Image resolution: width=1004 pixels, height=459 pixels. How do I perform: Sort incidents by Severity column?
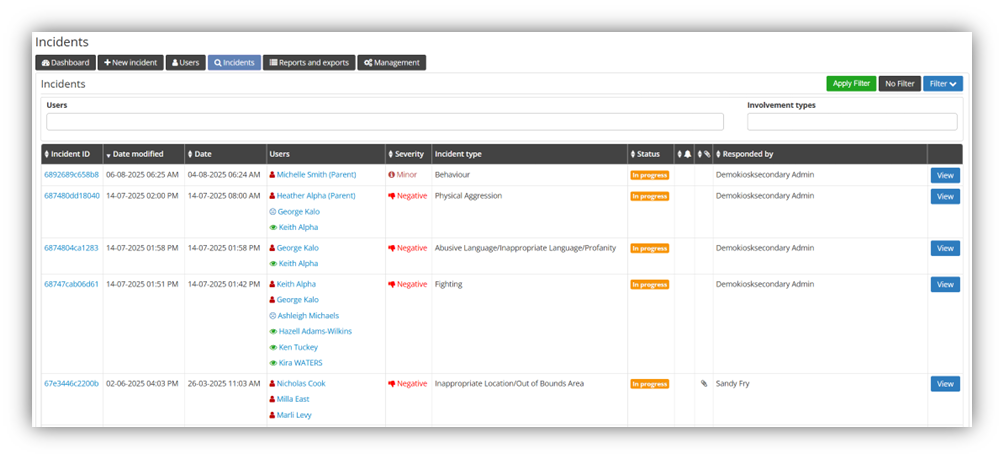[x=409, y=154]
